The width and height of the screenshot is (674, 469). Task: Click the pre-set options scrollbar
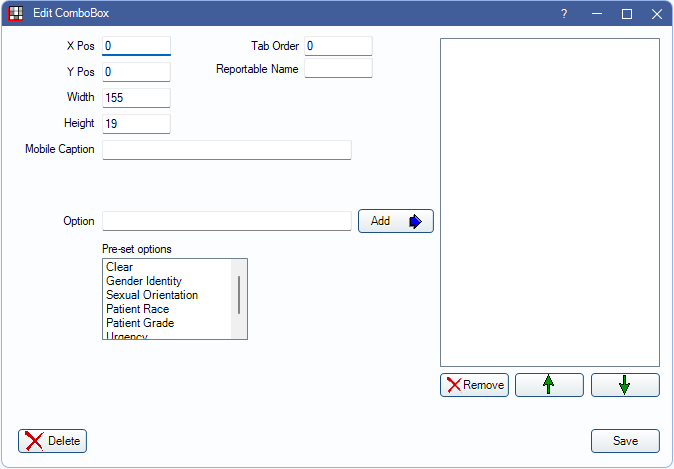[x=238, y=296]
